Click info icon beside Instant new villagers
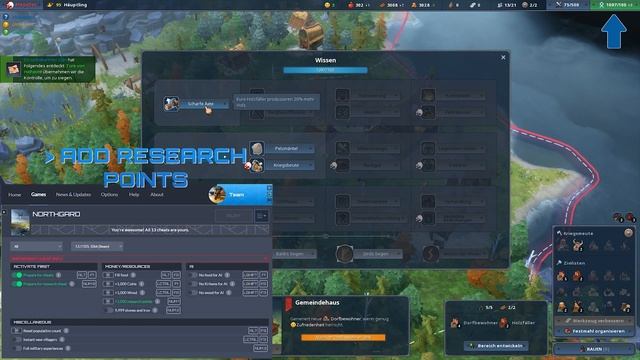This screenshot has width=640, height=360. tap(62, 340)
